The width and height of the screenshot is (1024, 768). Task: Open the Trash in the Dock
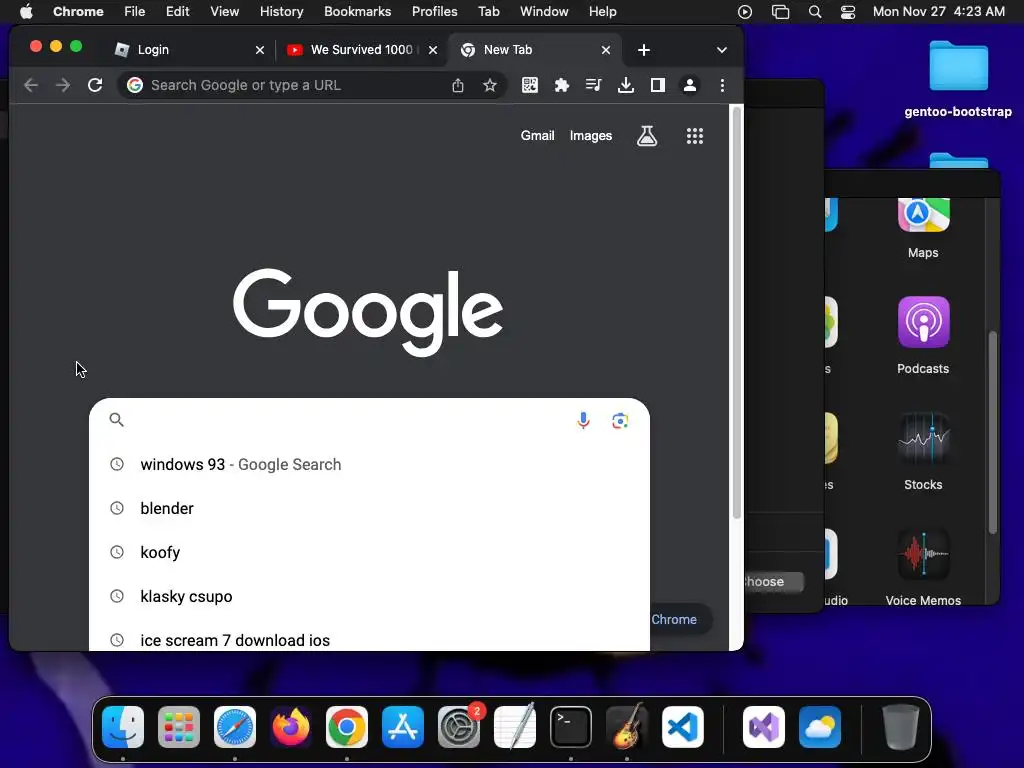coord(901,727)
